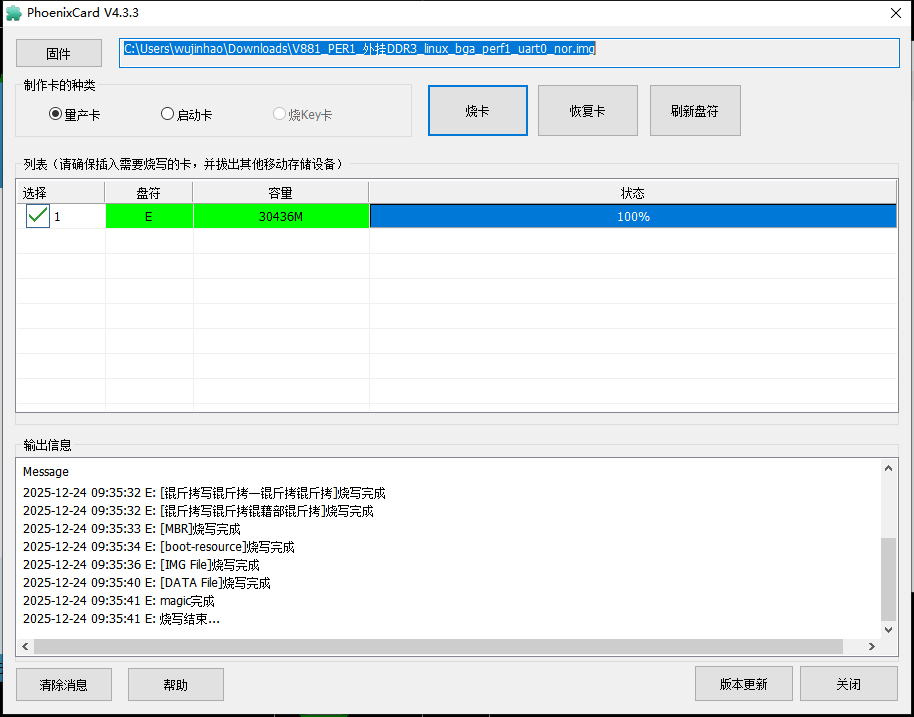The width and height of the screenshot is (914, 717).
Task: Click the firmware image path field
Action: [x=508, y=54]
